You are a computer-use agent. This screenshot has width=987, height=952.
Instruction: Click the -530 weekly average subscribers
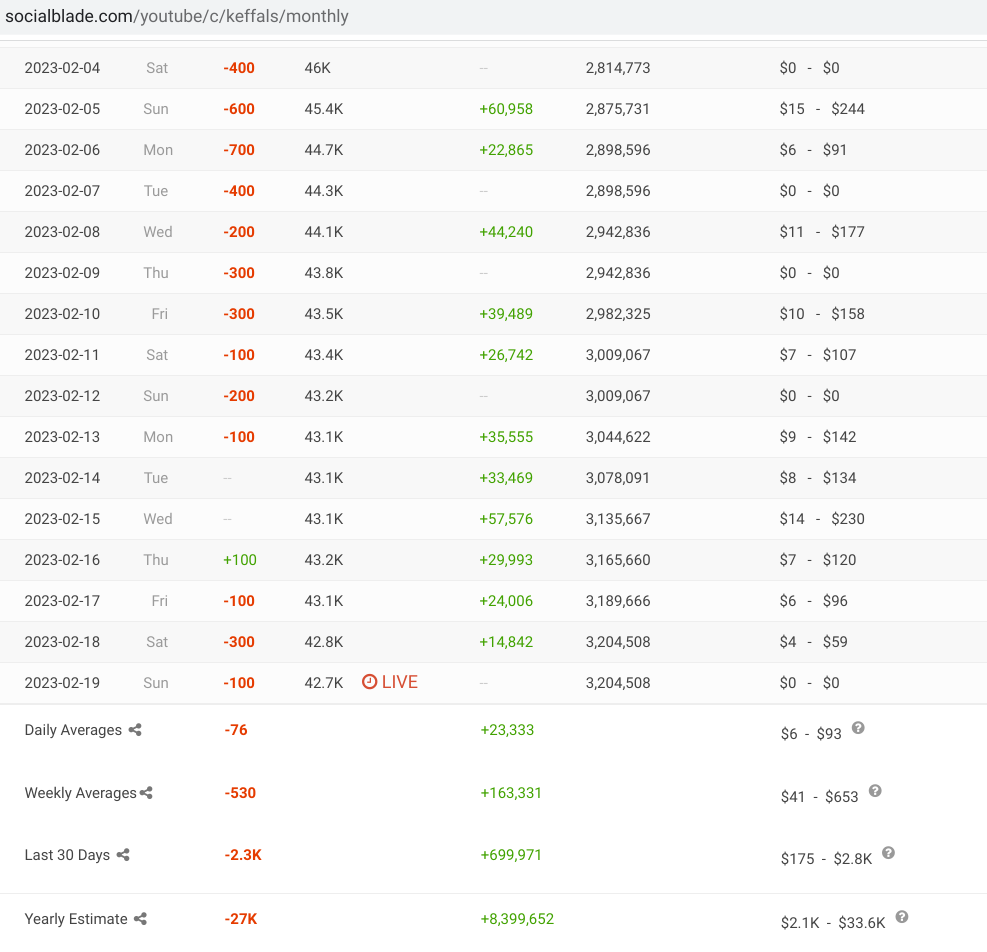[x=240, y=793]
